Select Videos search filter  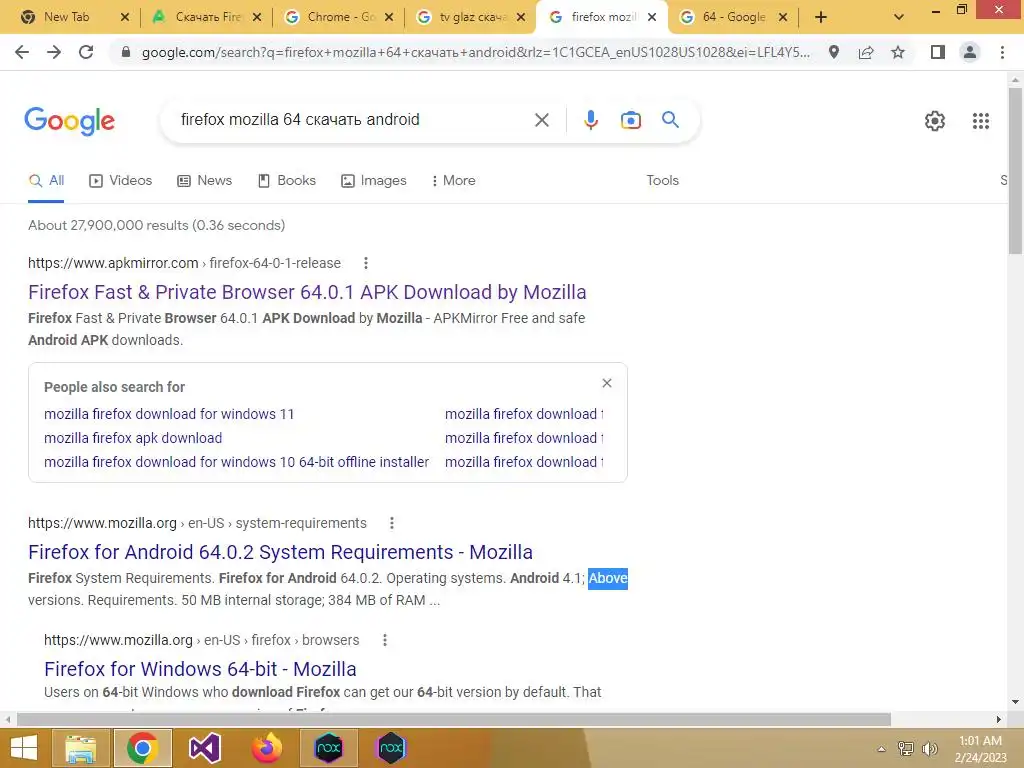click(121, 181)
